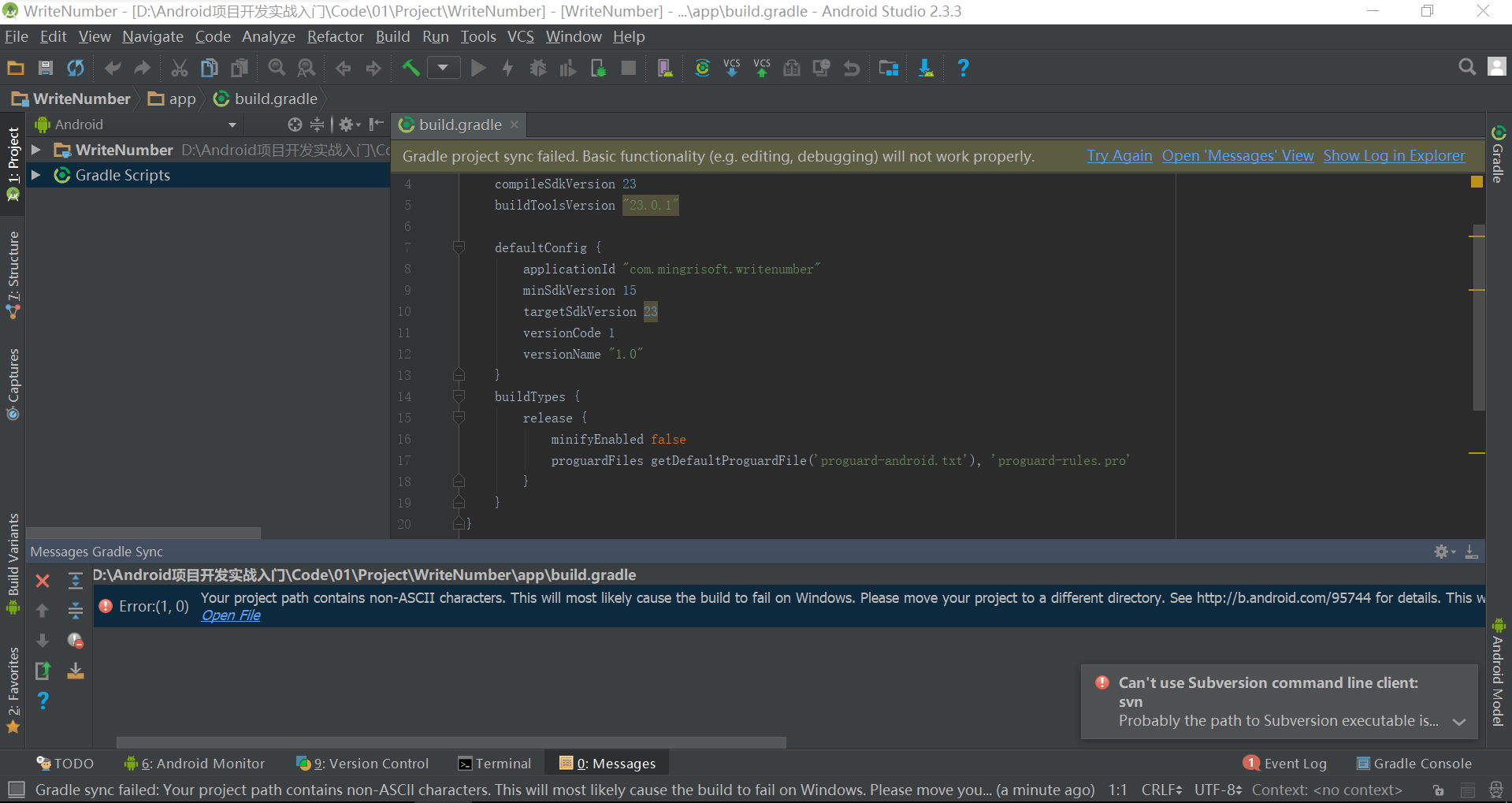This screenshot has height=803, width=1512.
Task: Click Open 'Messages' View link
Action: (x=1238, y=156)
